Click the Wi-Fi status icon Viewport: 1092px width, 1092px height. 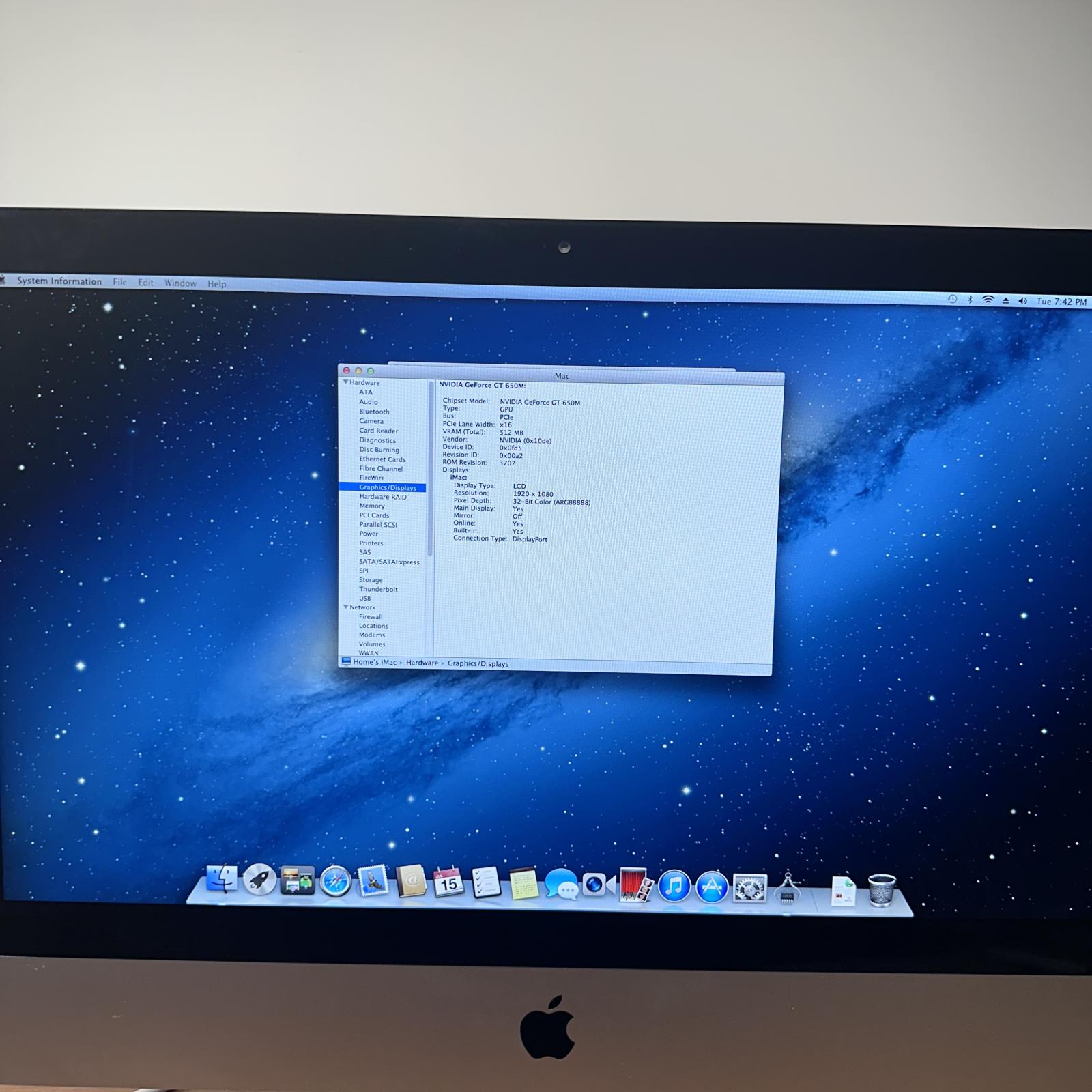pos(988,300)
